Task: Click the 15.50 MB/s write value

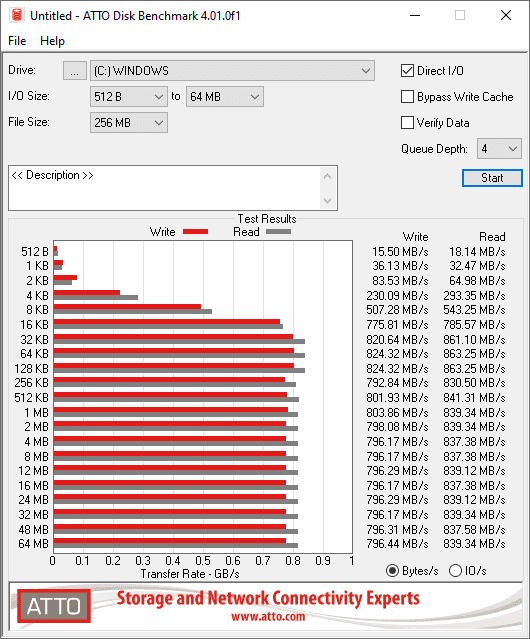Action: 400,252
